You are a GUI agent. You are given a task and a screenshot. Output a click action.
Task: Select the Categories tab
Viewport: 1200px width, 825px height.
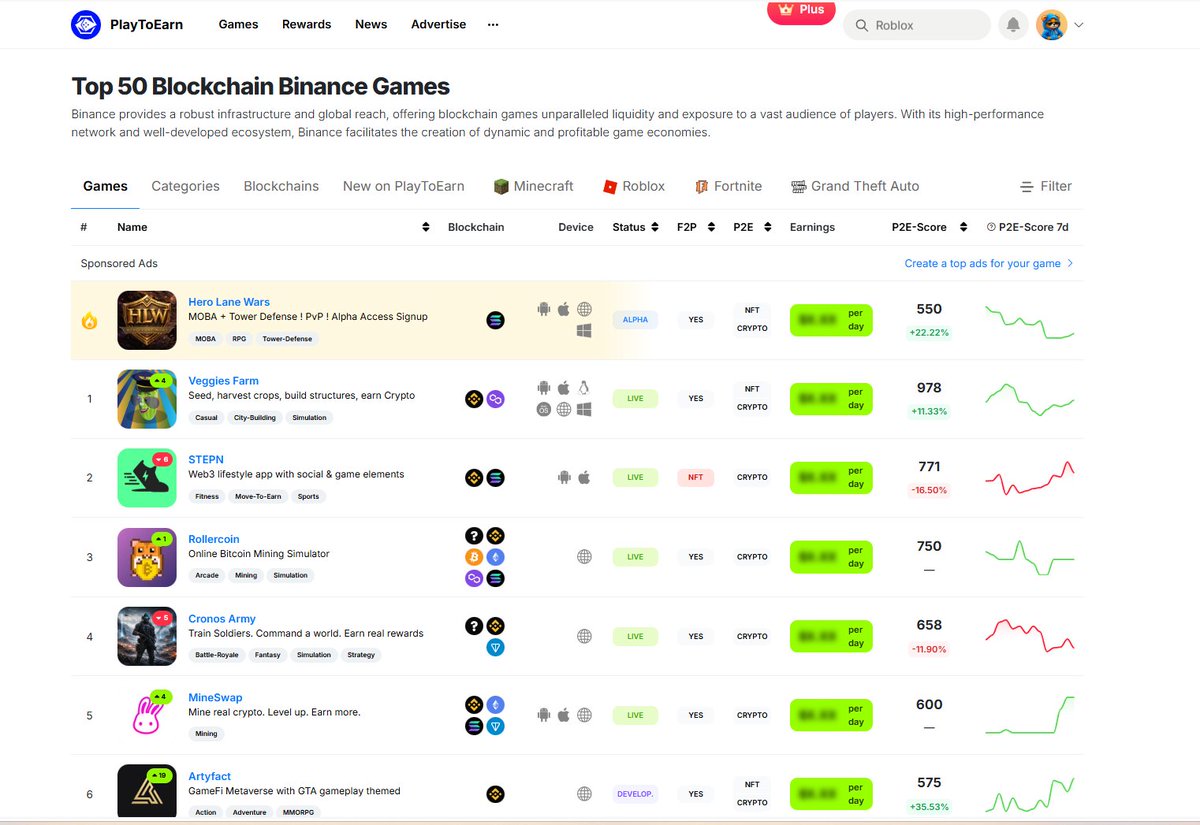click(185, 186)
